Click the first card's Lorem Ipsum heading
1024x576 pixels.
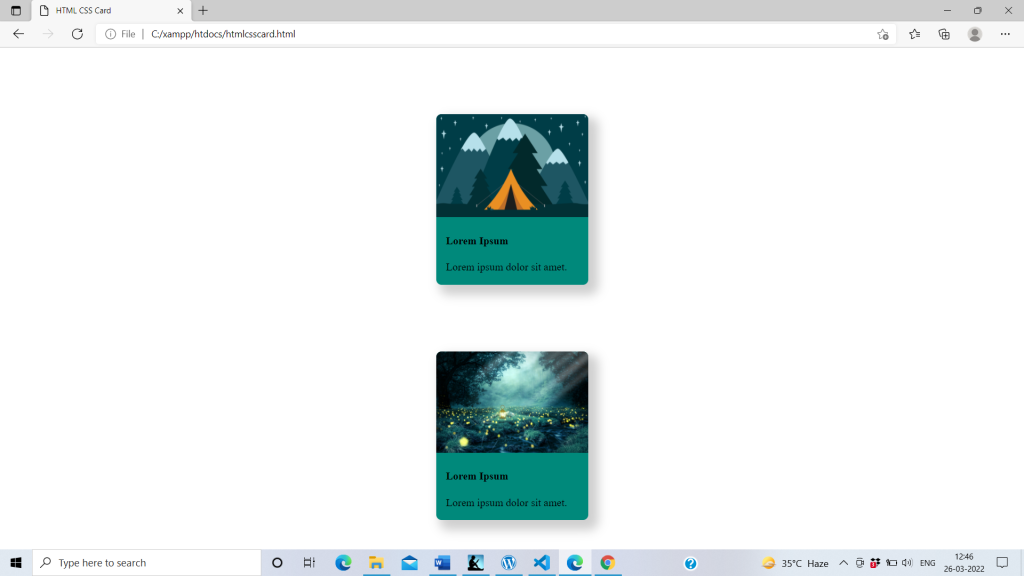pyautogui.click(x=477, y=241)
